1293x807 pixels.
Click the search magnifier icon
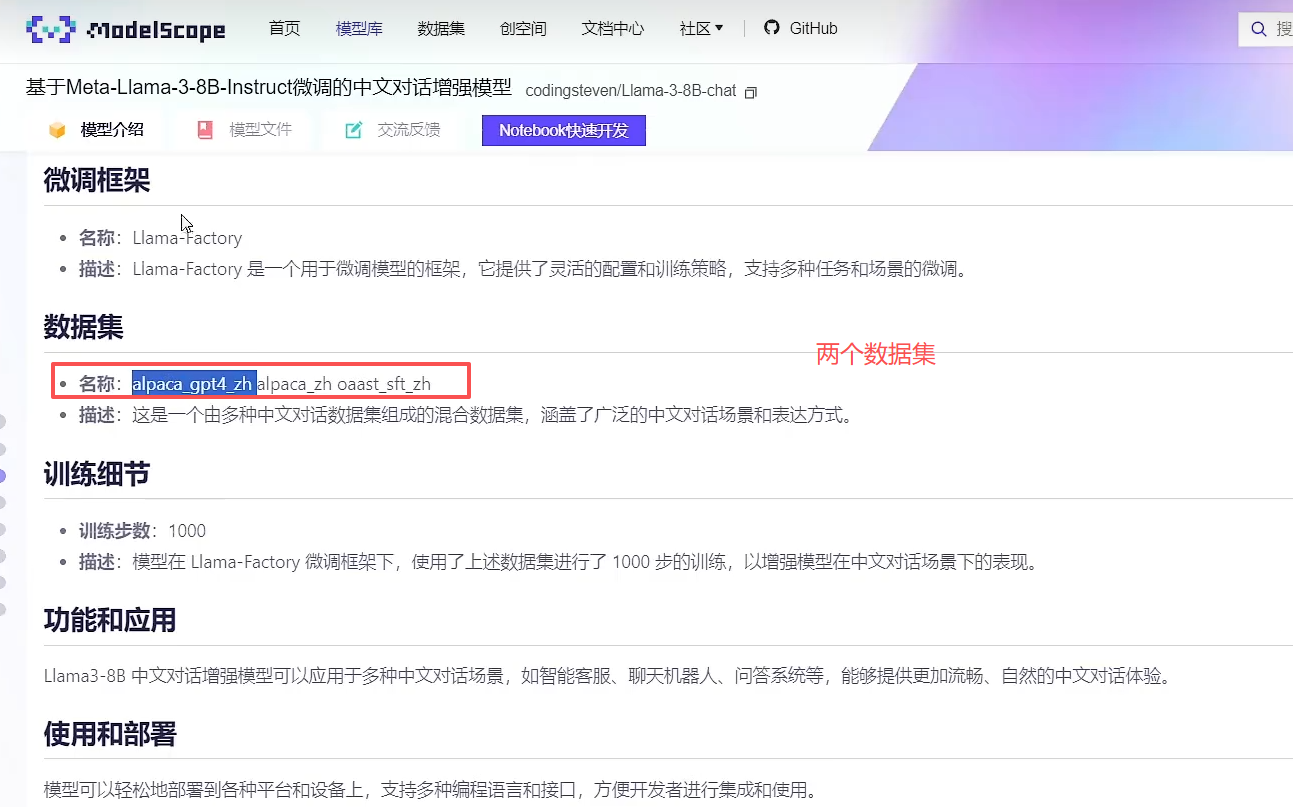point(1258,29)
